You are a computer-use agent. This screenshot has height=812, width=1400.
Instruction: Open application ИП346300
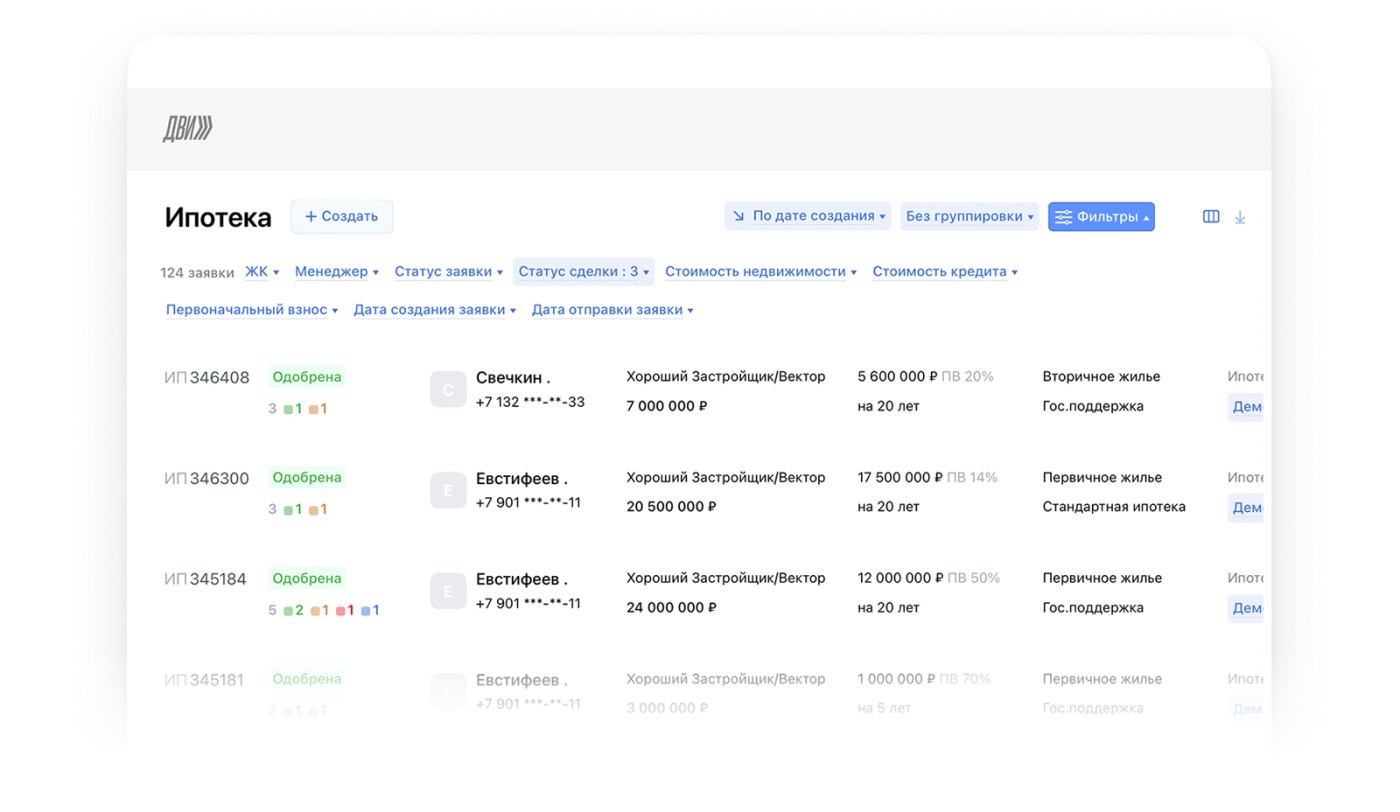pos(207,479)
